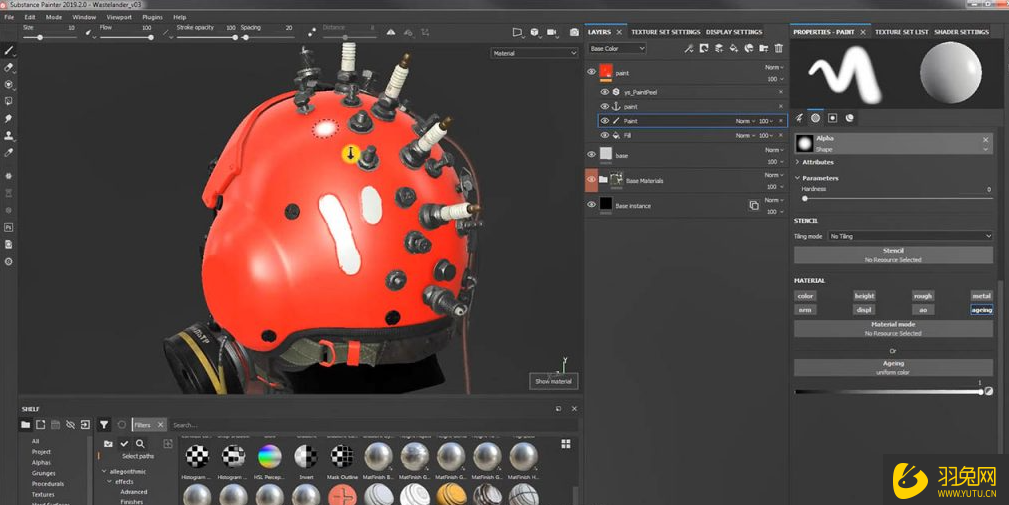Add a new folder in Layers
The width and height of the screenshot is (1009, 505).
tap(764, 48)
